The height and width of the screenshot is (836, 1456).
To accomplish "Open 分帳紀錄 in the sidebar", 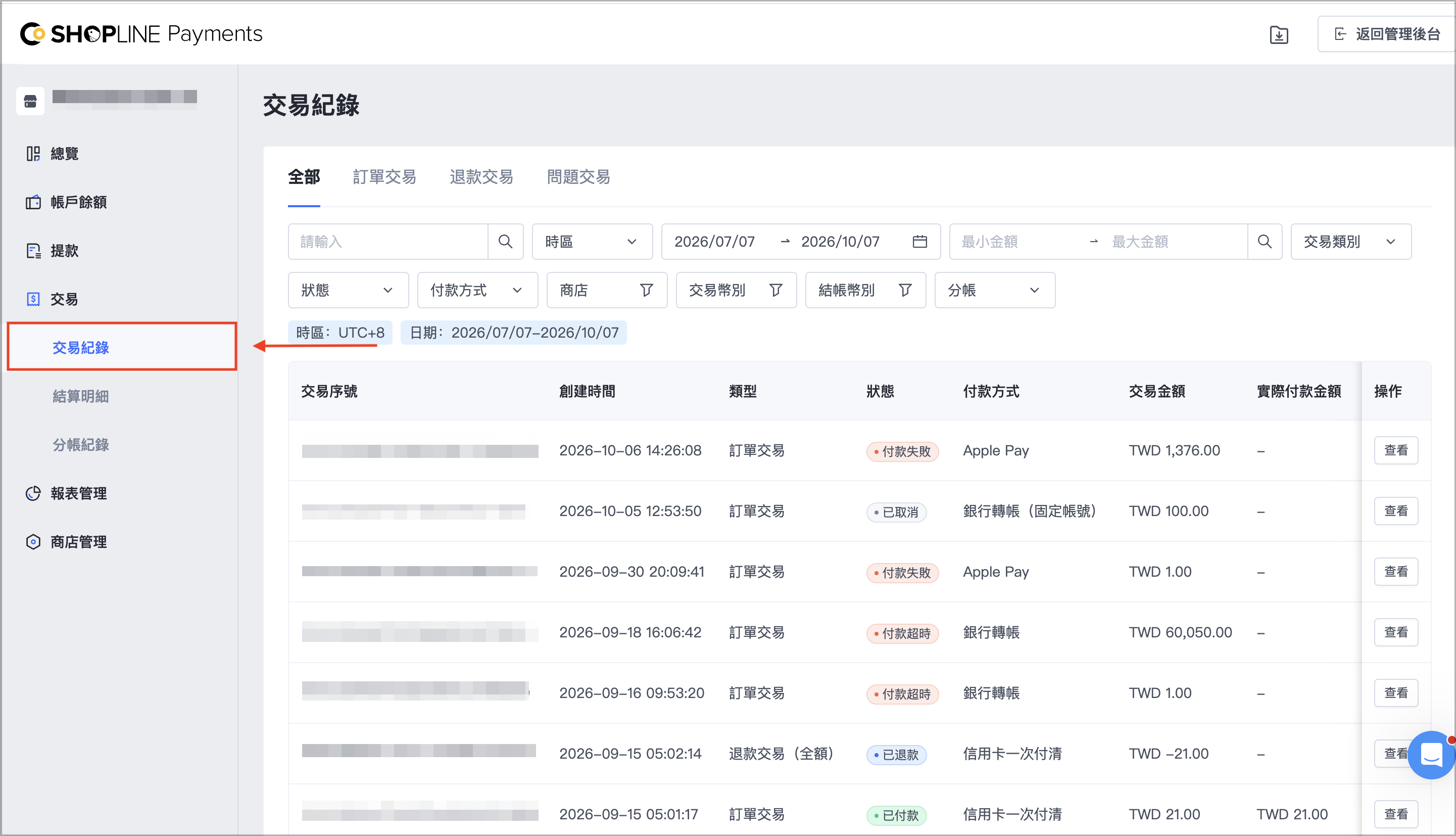I will pos(80,445).
